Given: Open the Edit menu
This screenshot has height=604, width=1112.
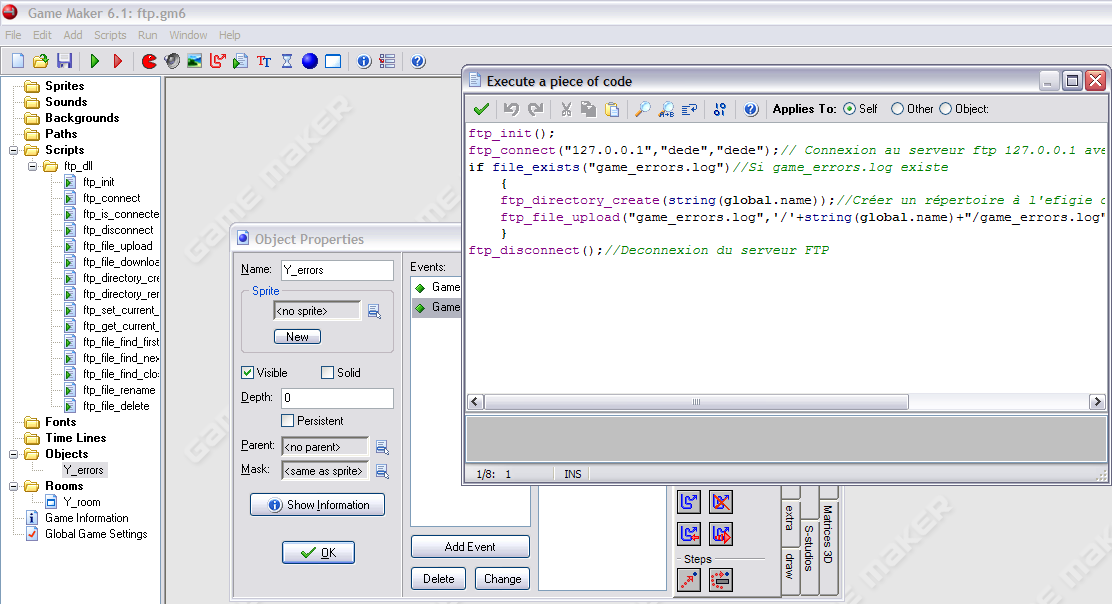Looking at the screenshot, I should [42, 35].
